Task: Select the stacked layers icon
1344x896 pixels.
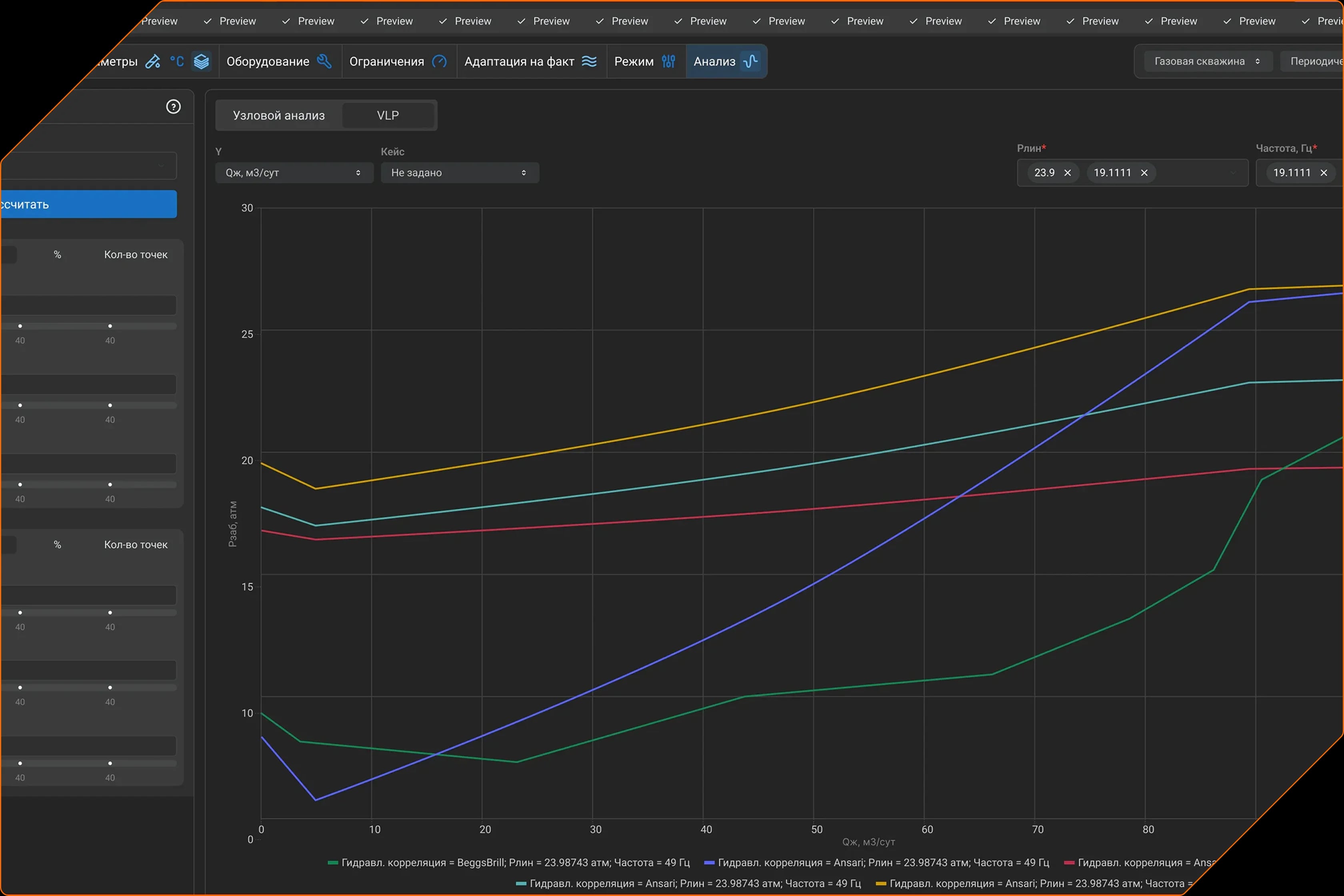Action: tap(201, 62)
